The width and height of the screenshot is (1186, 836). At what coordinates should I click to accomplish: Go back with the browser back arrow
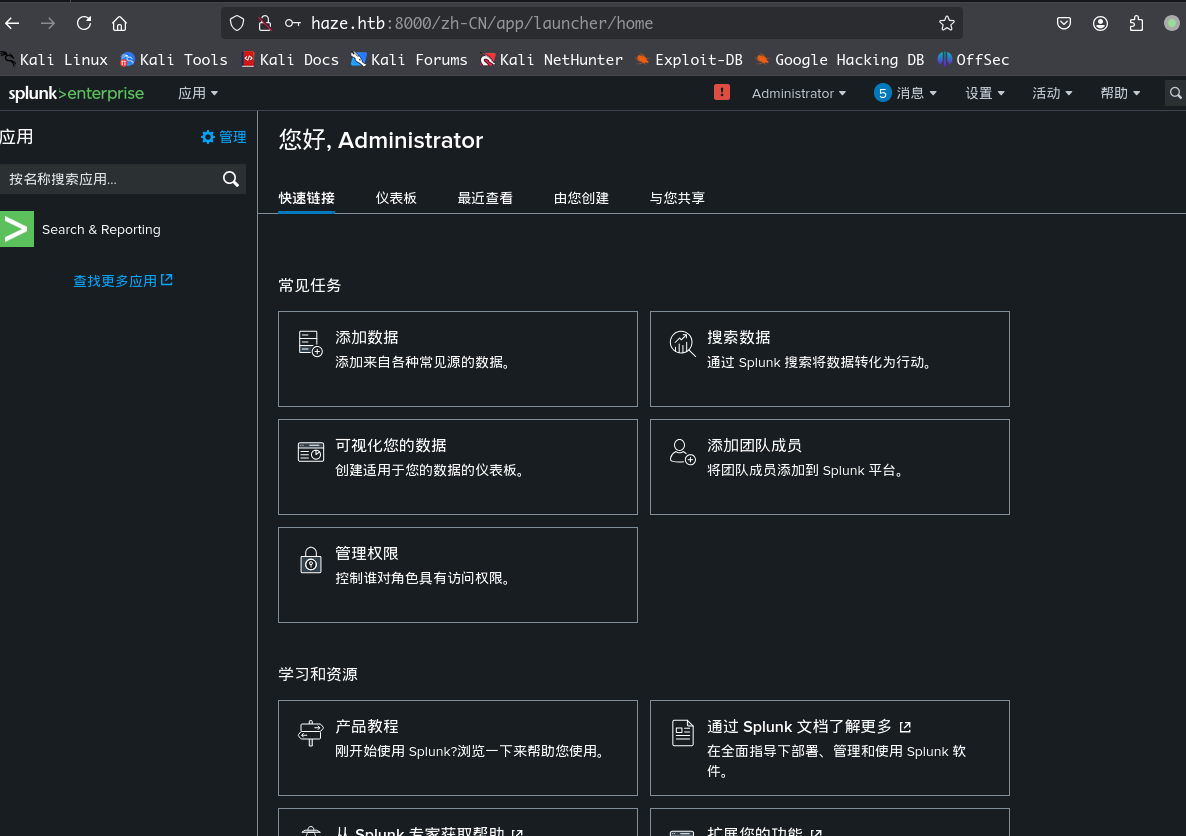[12, 23]
